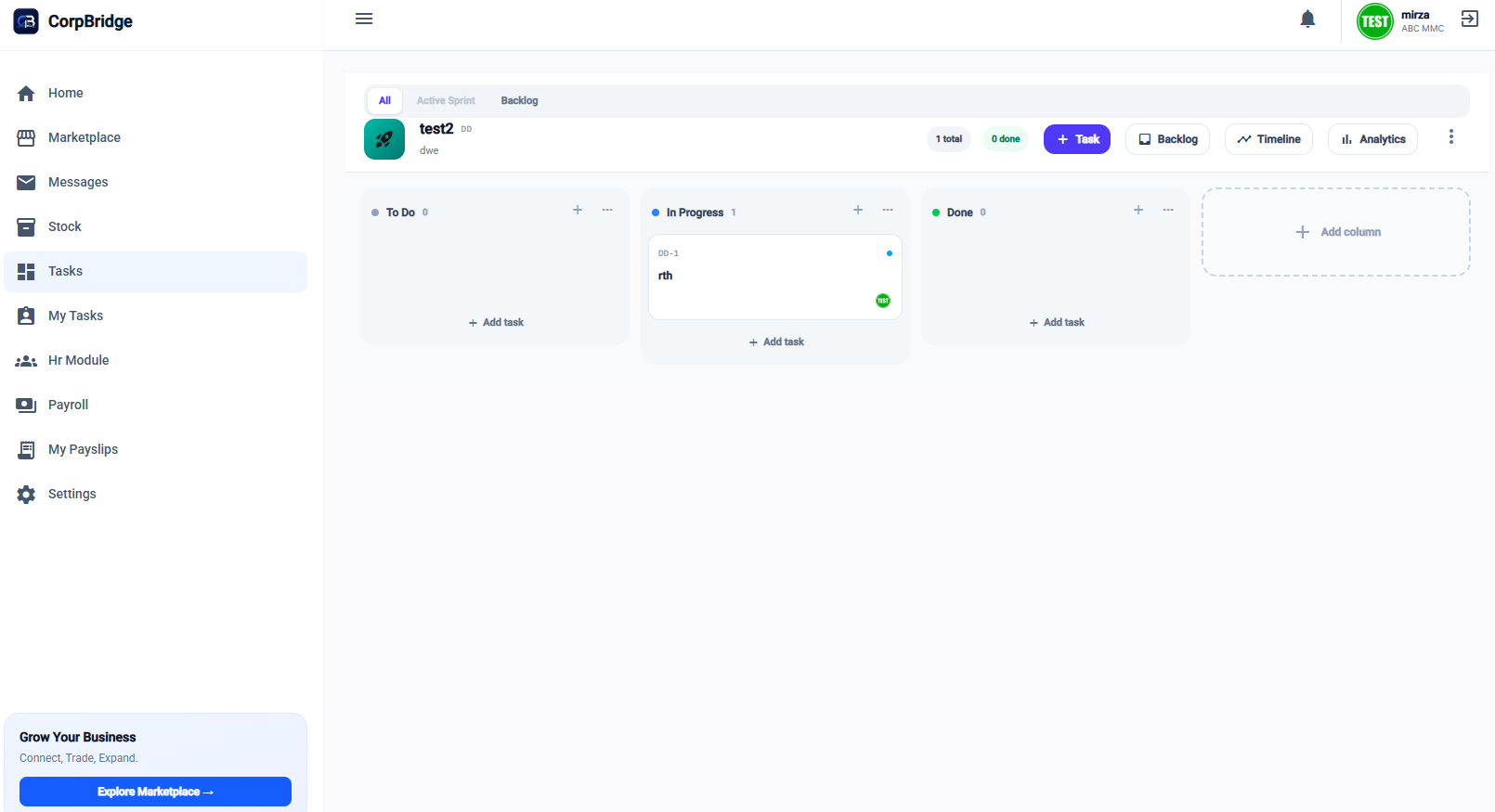Toggle the hamburger sidebar menu
1495x812 pixels.
pyautogui.click(x=364, y=19)
